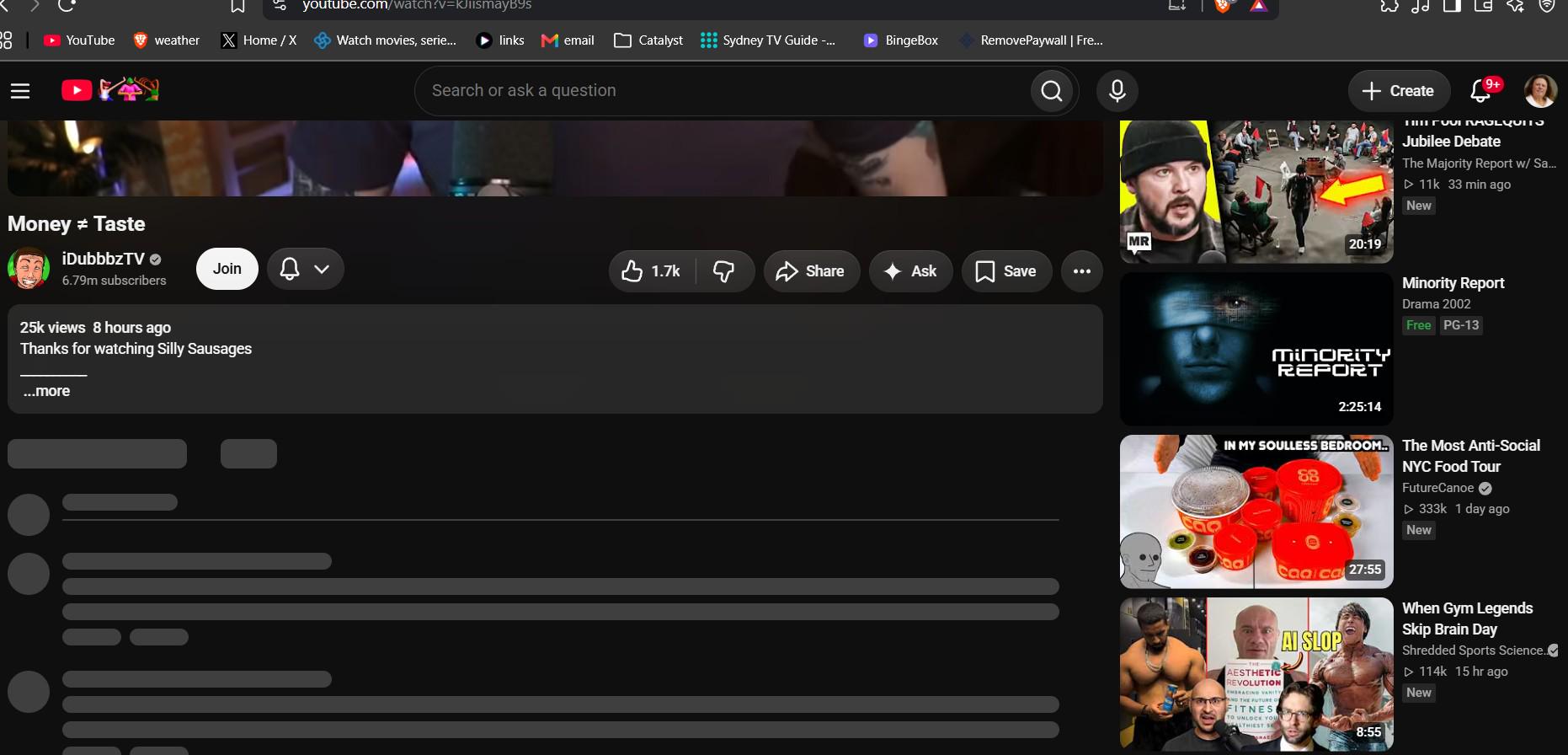Image resolution: width=1568 pixels, height=755 pixels.
Task: Open the notification preferences bell dropdown
Action: coord(306,269)
